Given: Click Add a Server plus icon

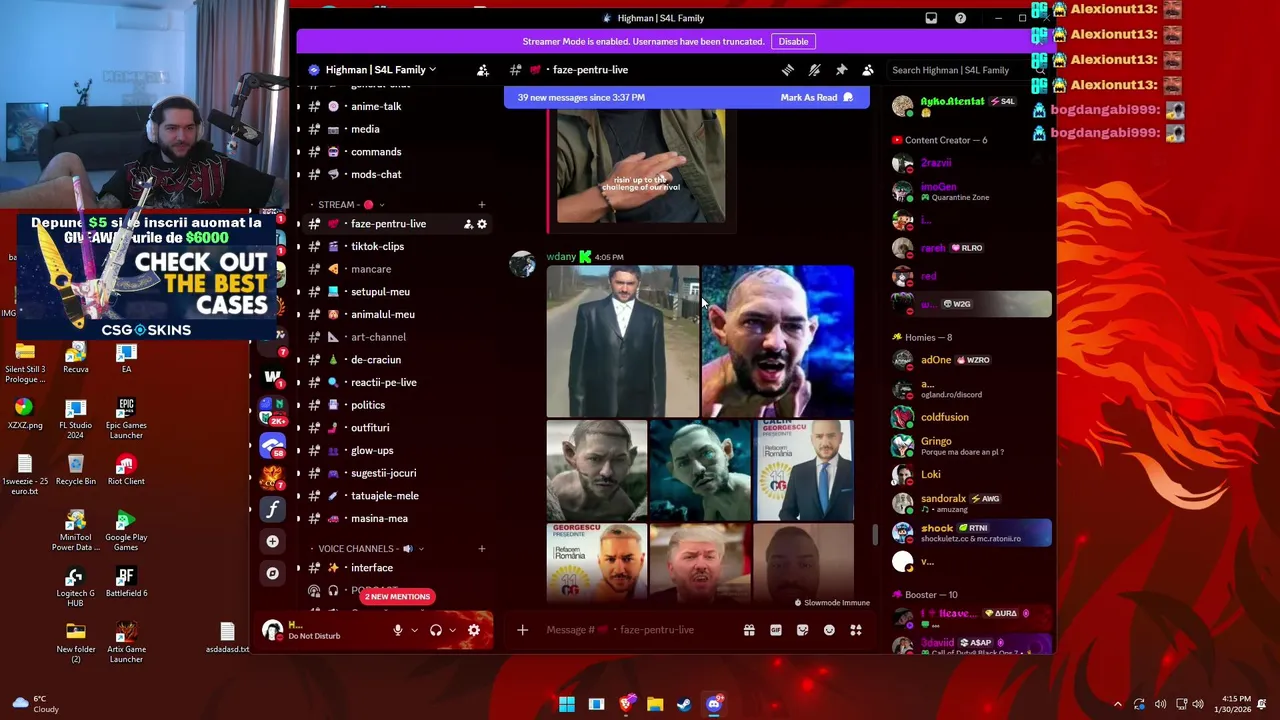Looking at the screenshot, I should coord(272,541).
